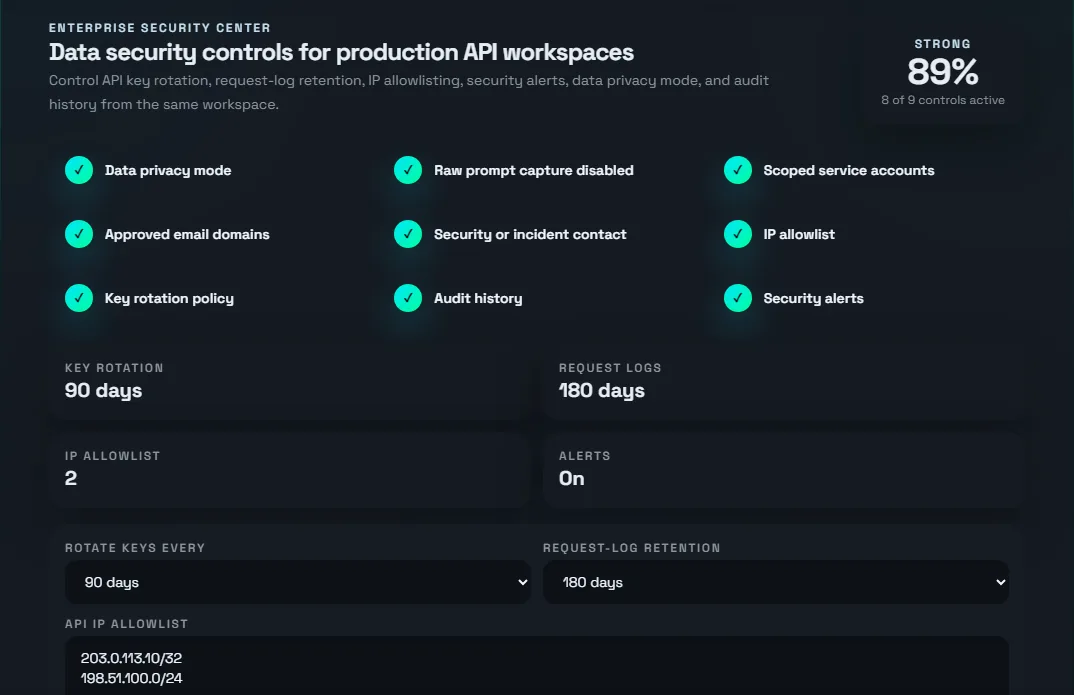Click the Security alerts checkmark icon

[738, 298]
